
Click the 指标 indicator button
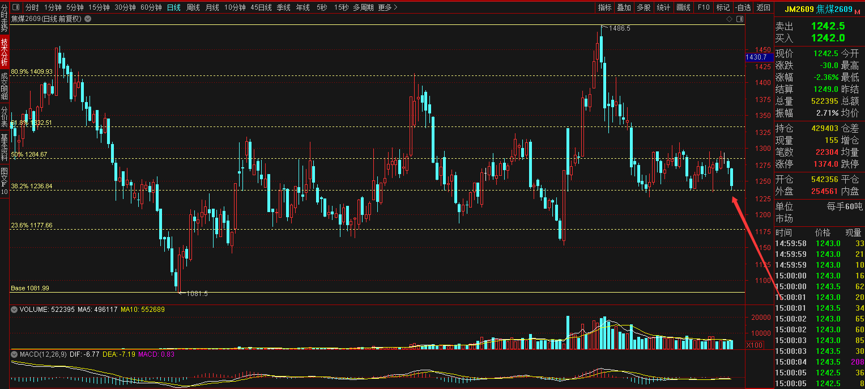click(605, 7)
